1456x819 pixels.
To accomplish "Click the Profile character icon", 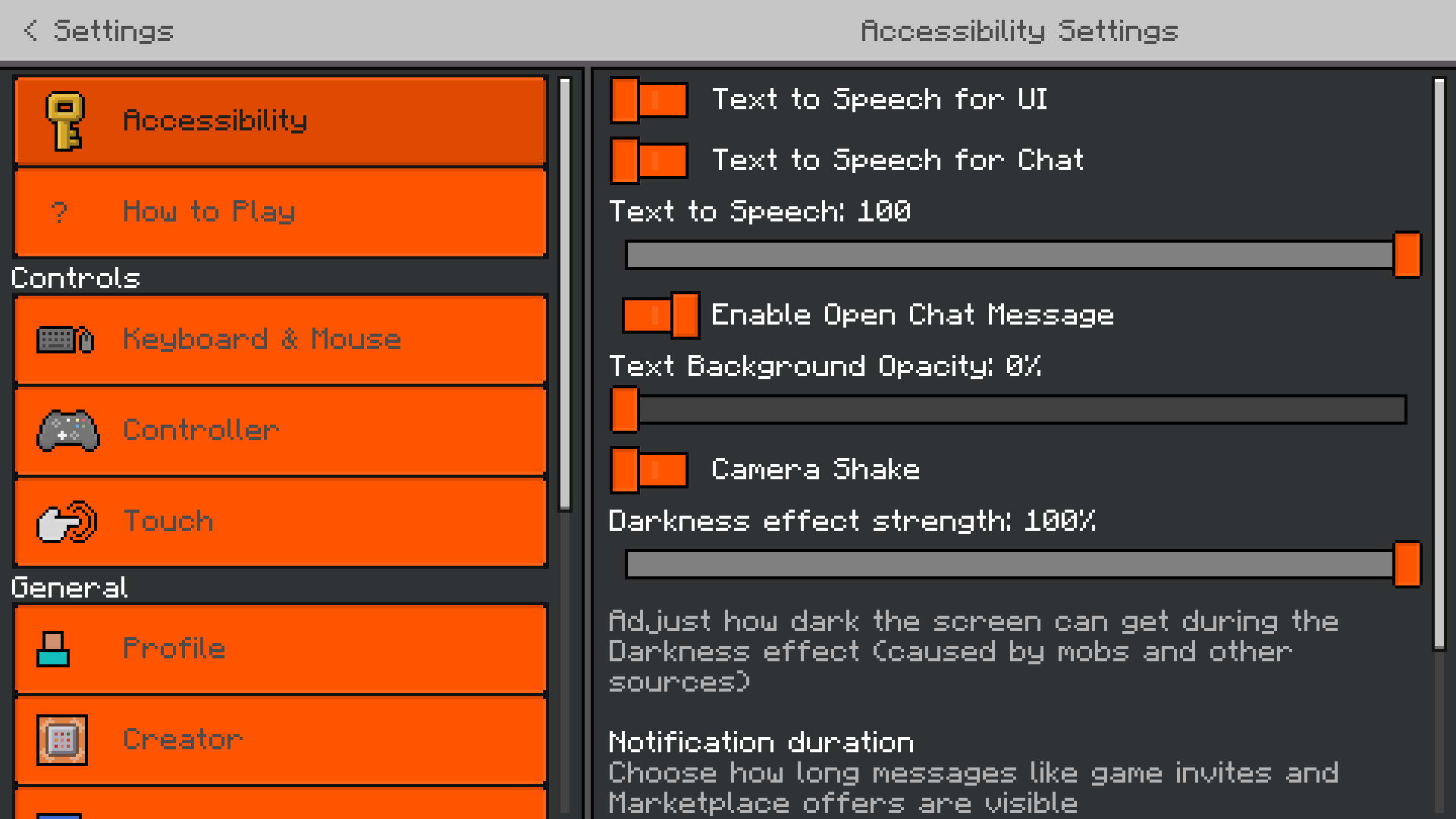I will [x=53, y=649].
